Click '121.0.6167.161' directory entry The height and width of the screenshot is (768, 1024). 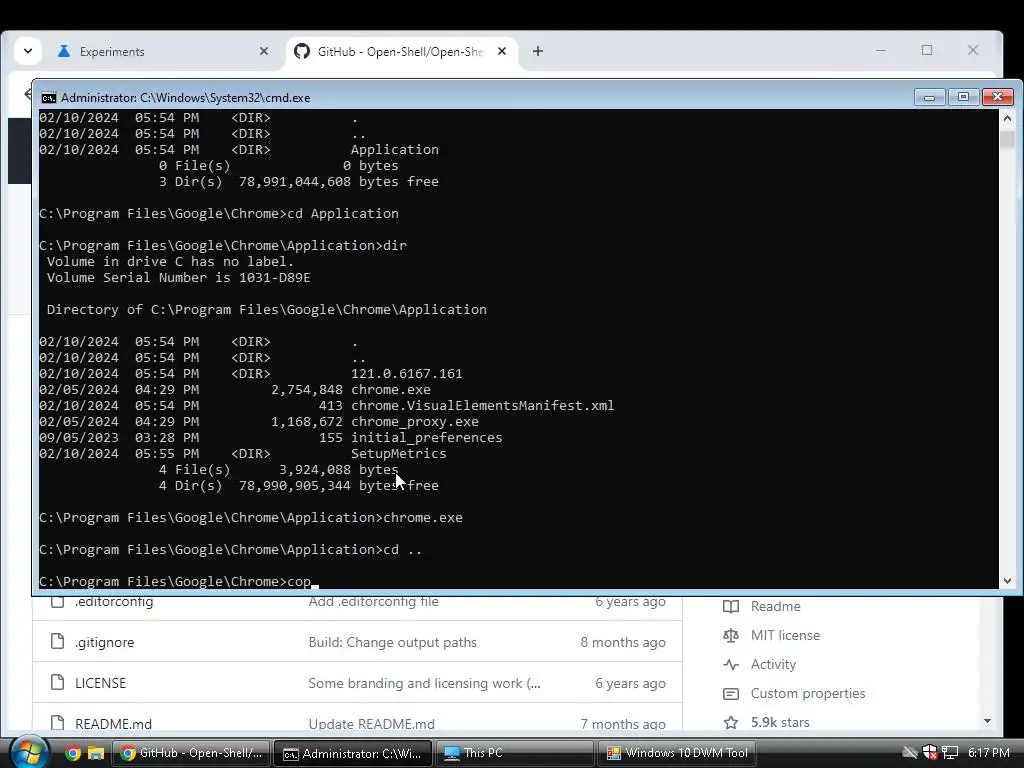pos(406,374)
